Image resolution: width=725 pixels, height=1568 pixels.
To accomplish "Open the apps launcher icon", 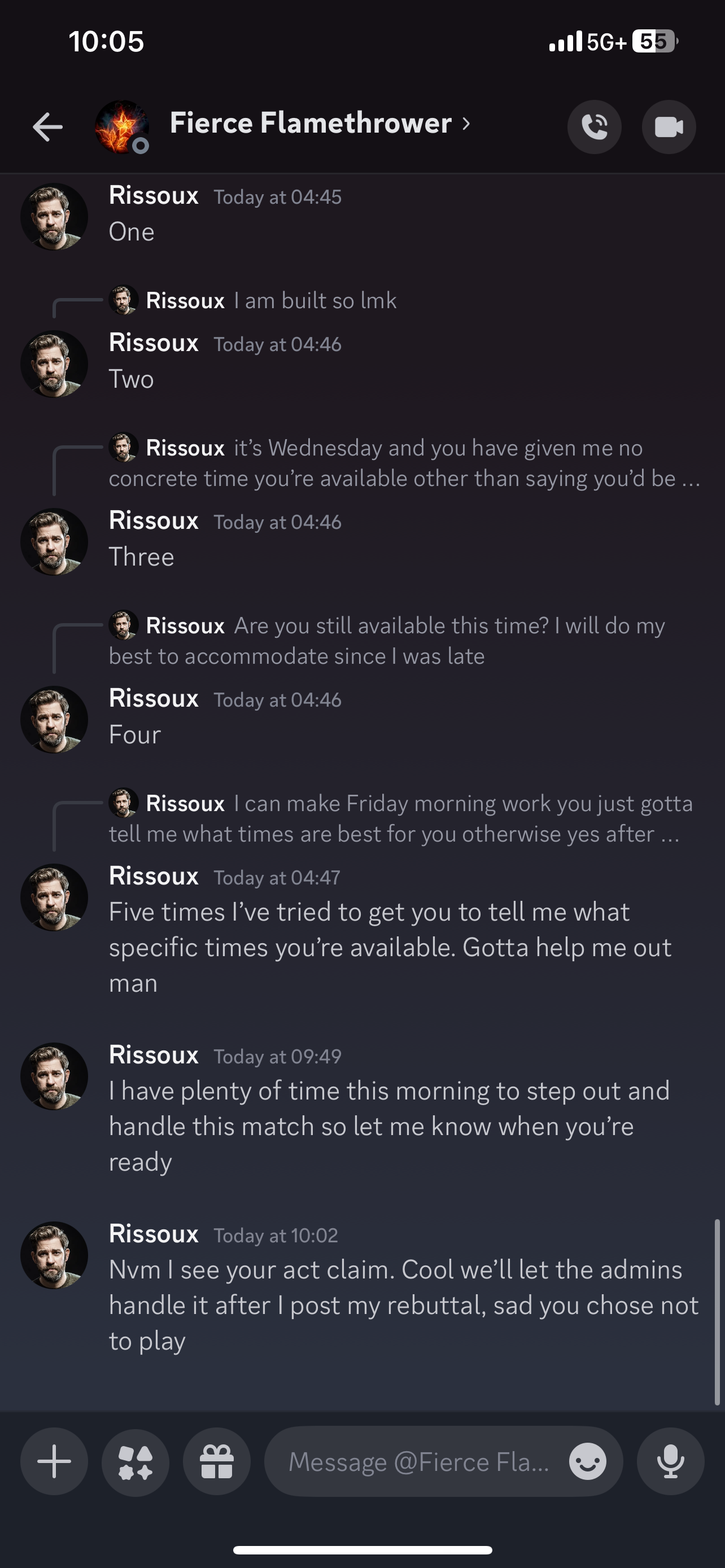I will click(135, 1461).
